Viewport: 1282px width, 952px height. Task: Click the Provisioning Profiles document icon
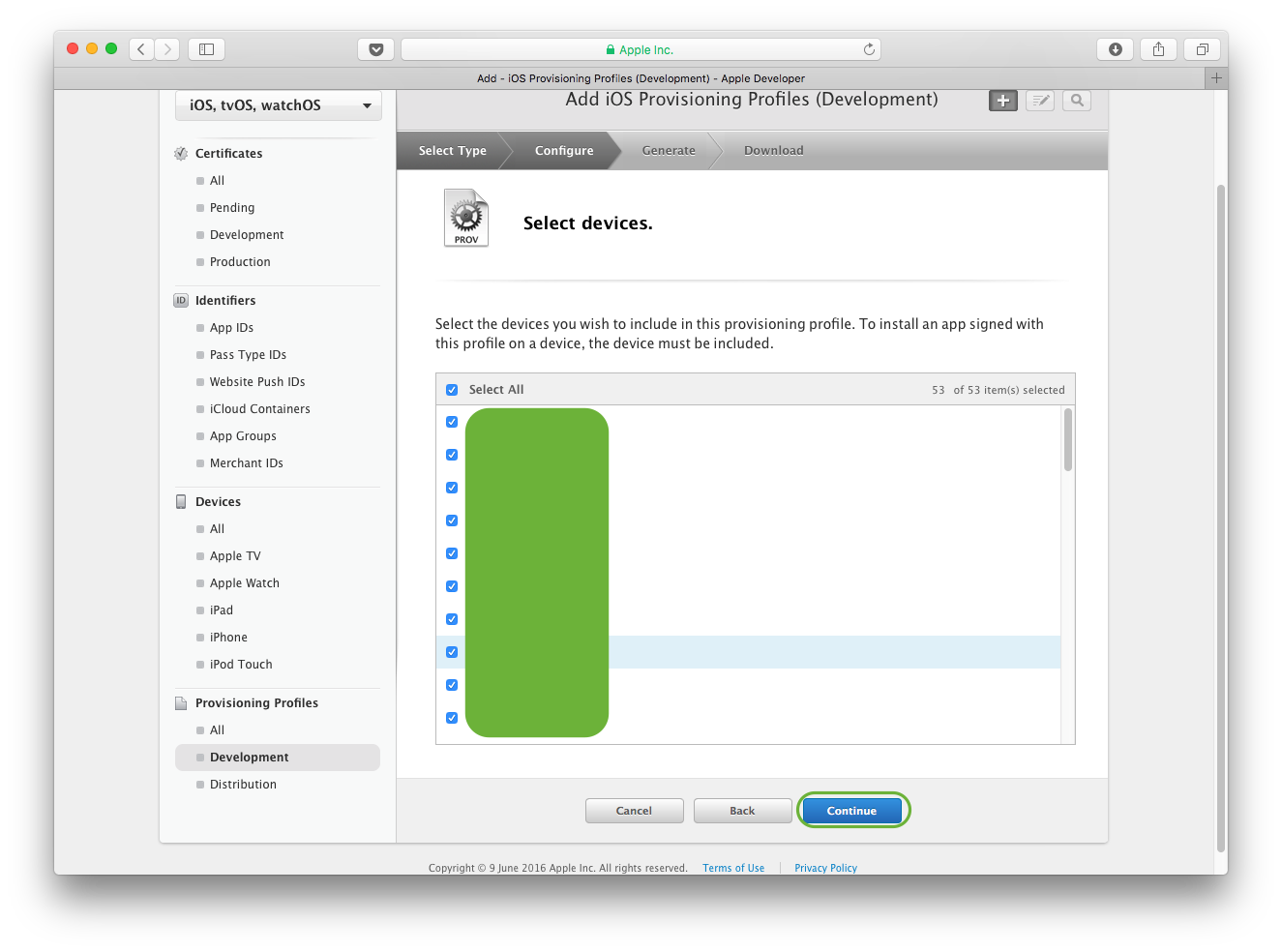click(x=181, y=702)
